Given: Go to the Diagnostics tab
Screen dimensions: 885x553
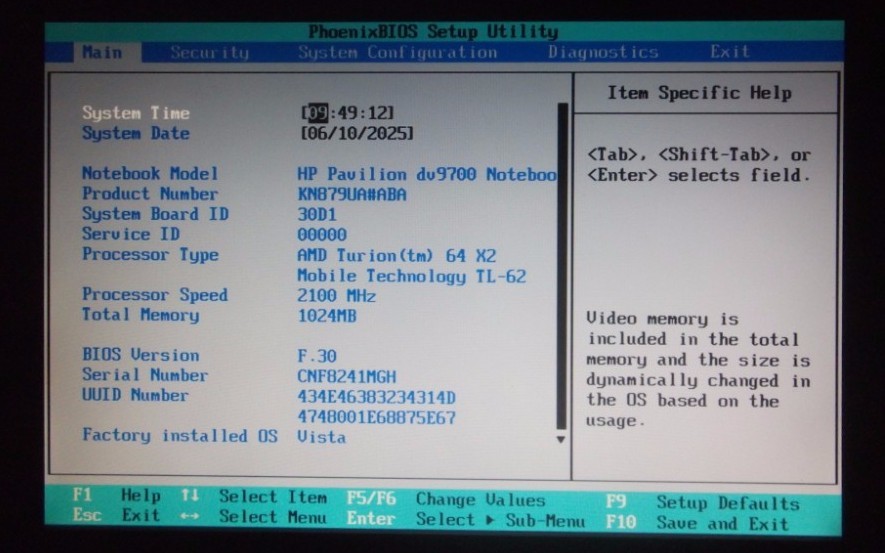Looking at the screenshot, I should 603,52.
